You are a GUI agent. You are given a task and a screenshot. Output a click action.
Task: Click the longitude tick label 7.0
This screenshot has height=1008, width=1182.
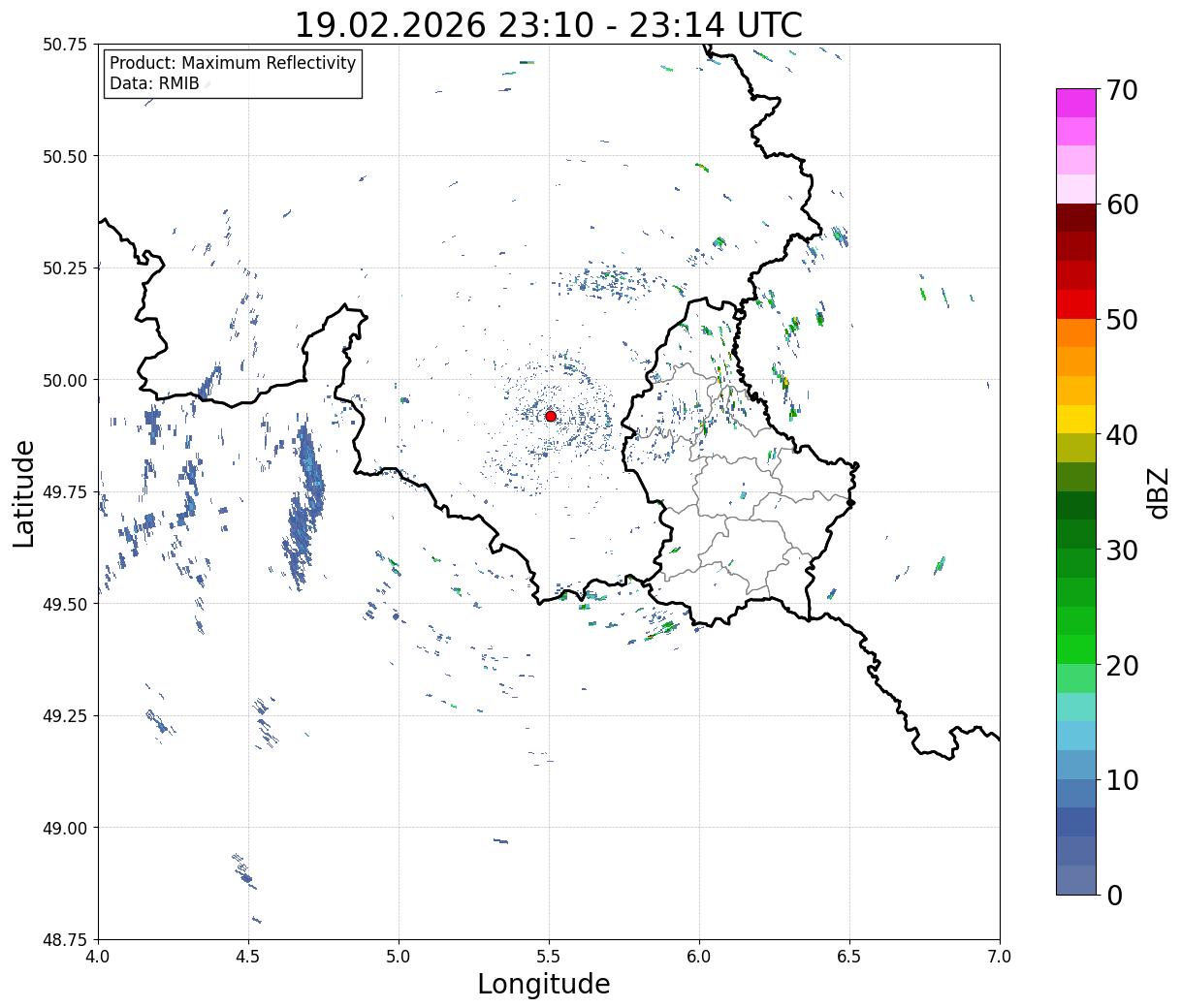pos(1000,957)
